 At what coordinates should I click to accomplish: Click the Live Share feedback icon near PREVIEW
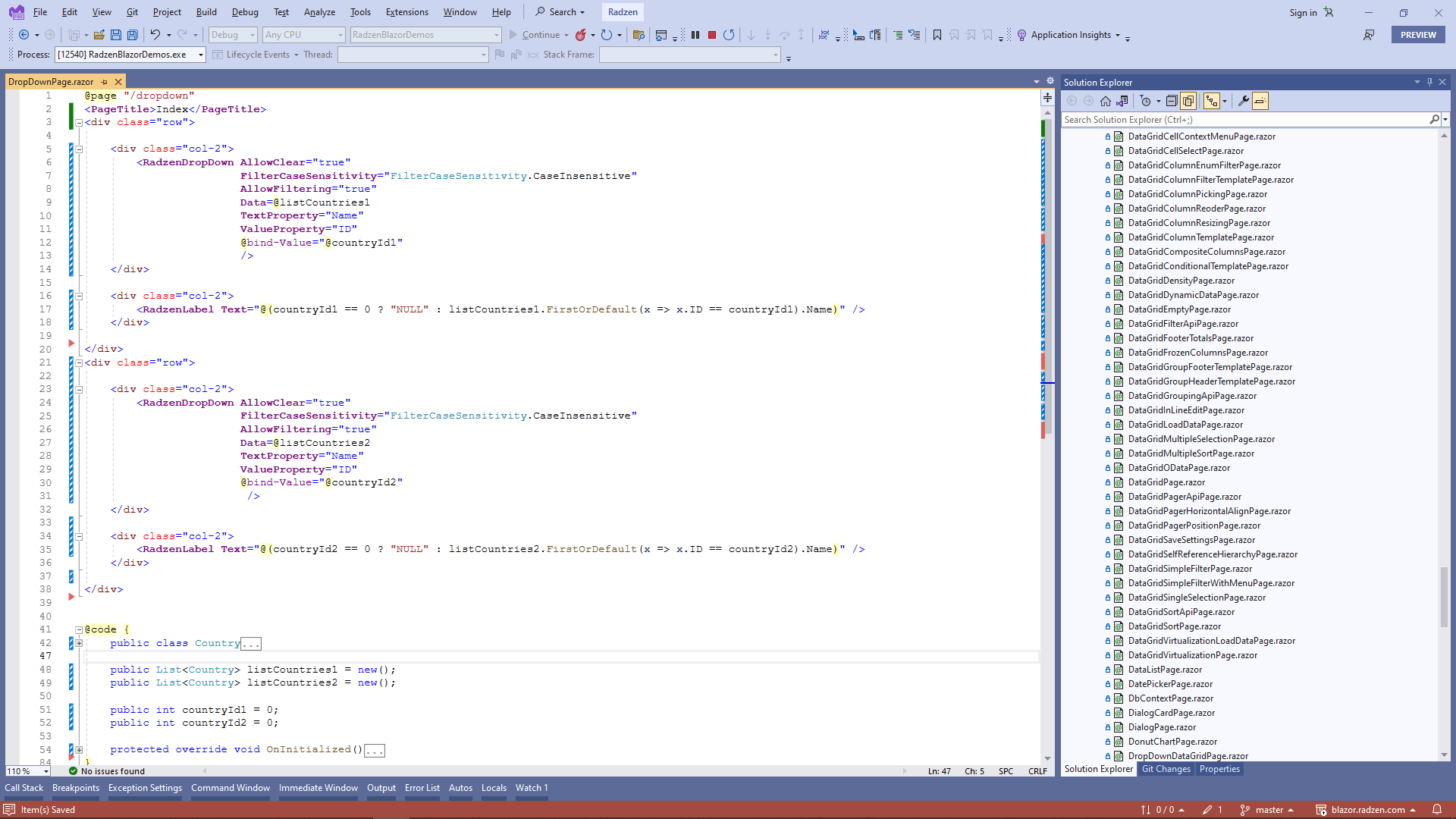1369,35
